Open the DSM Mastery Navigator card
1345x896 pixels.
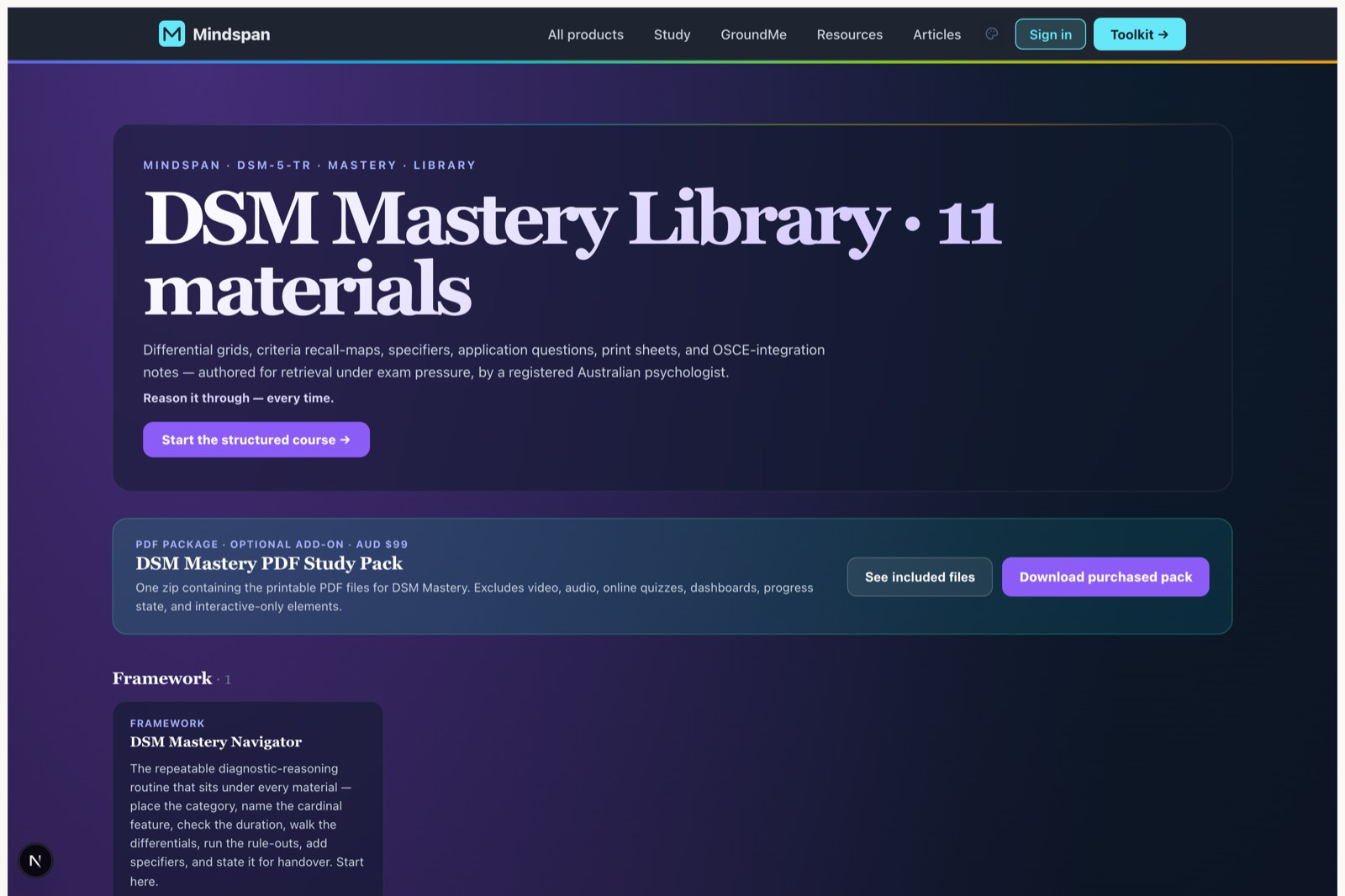coord(248,798)
